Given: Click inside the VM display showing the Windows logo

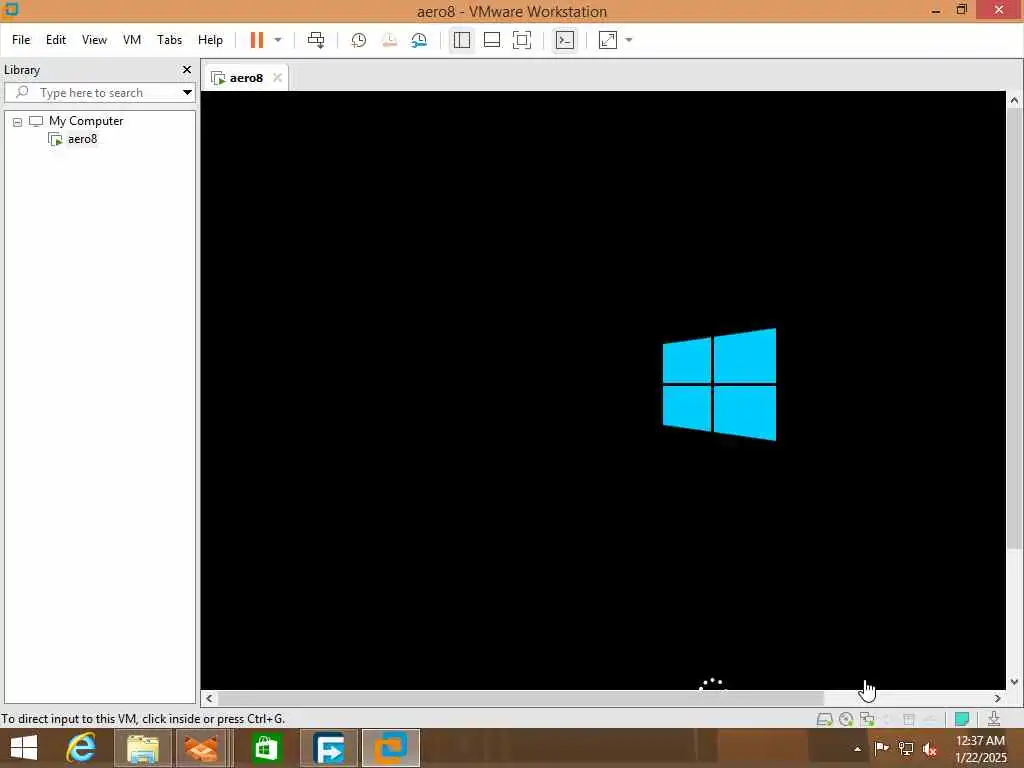Looking at the screenshot, I should coord(603,390).
